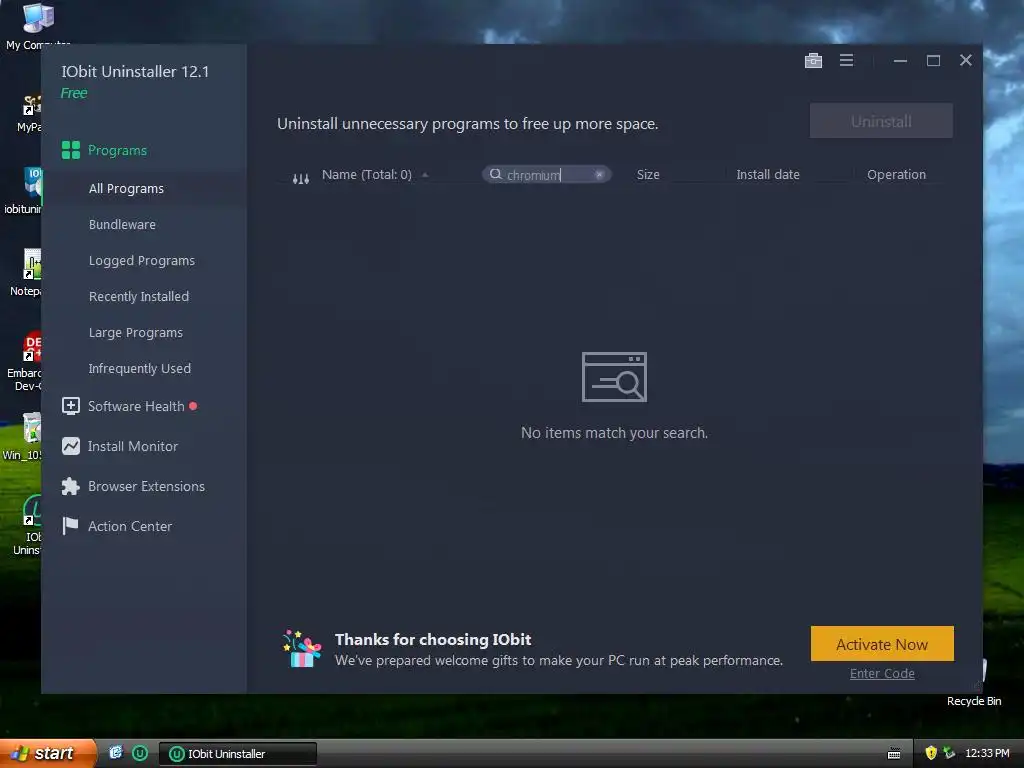Screen dimensions: 1024x768
Task: Click the on-screen keyboard tray icon
Action: [x=894, y=754]
